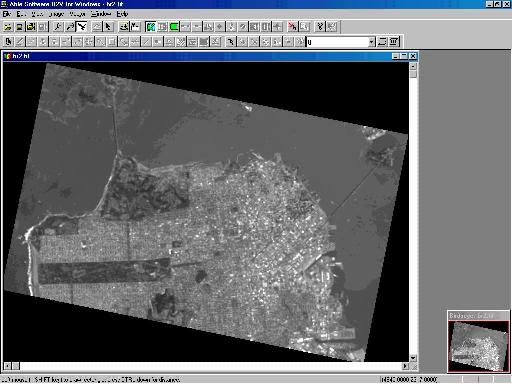
Task: Click the vertical scrollbar thumb
Action: 413,74
